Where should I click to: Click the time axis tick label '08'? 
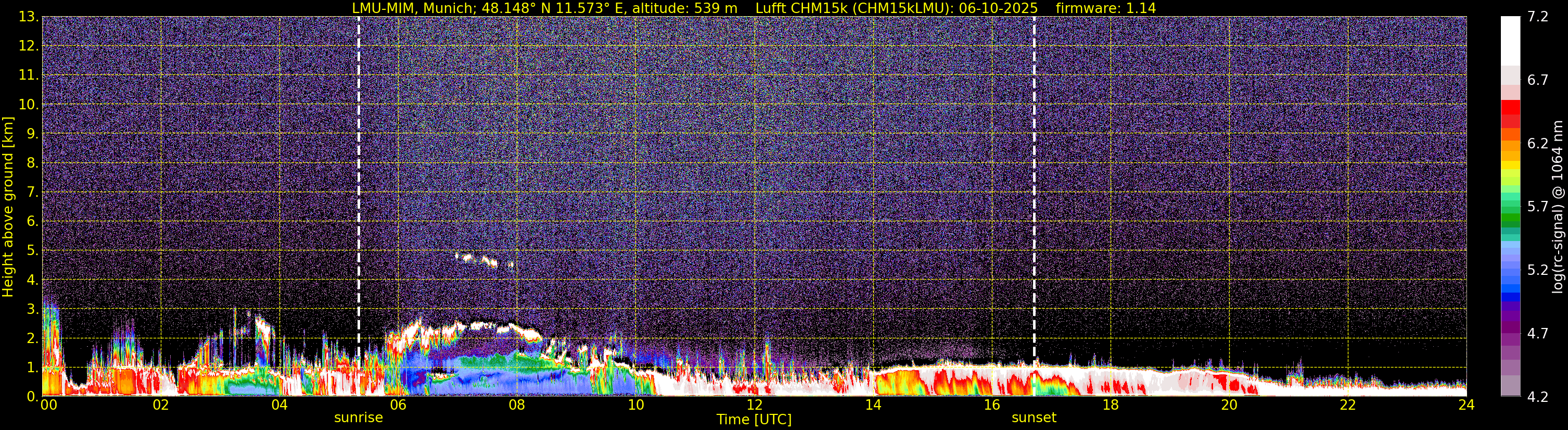click(x=517, y=406)
